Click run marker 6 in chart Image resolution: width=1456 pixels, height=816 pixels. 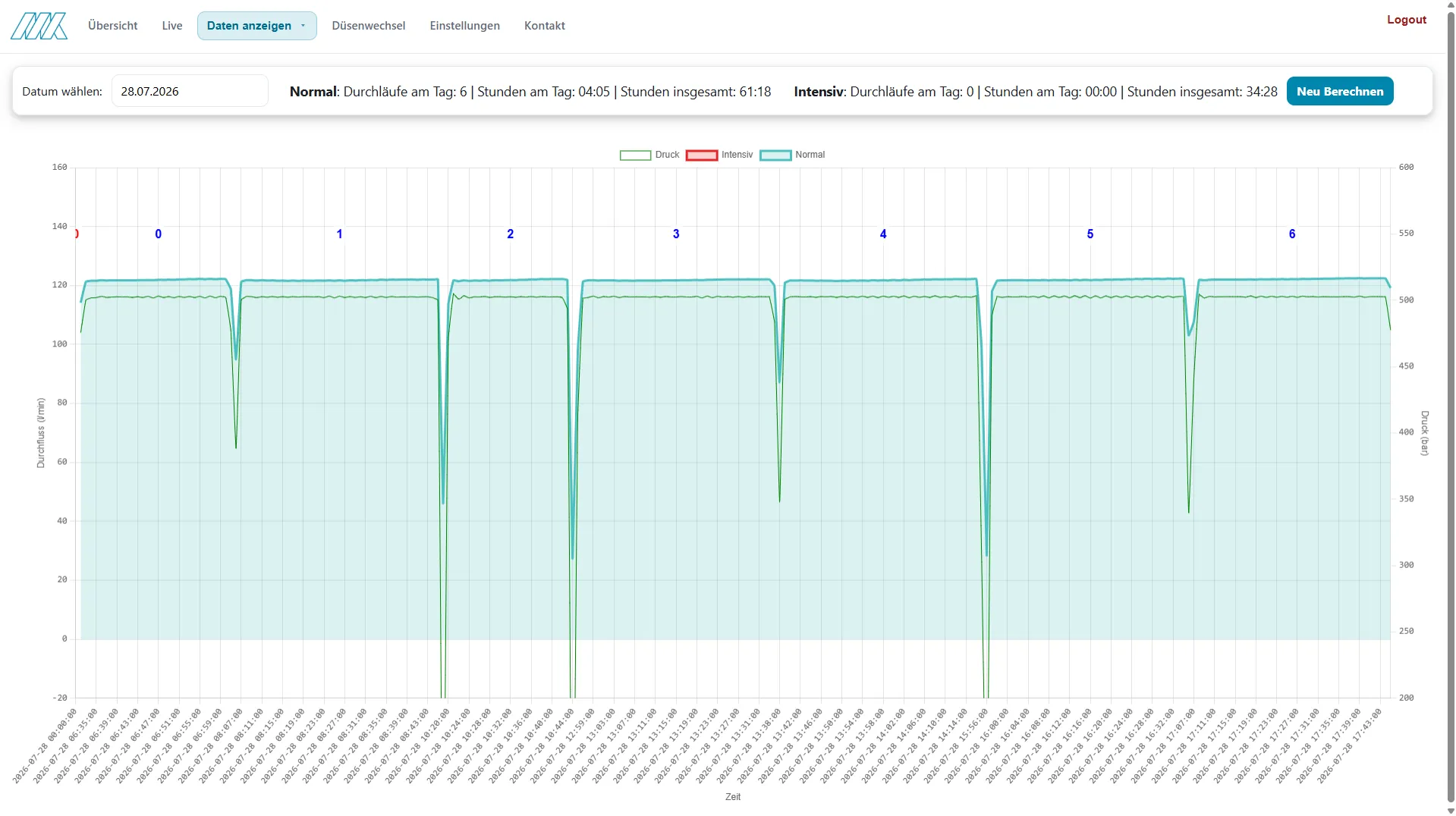pyautogui.click(x=1291, y=234)
